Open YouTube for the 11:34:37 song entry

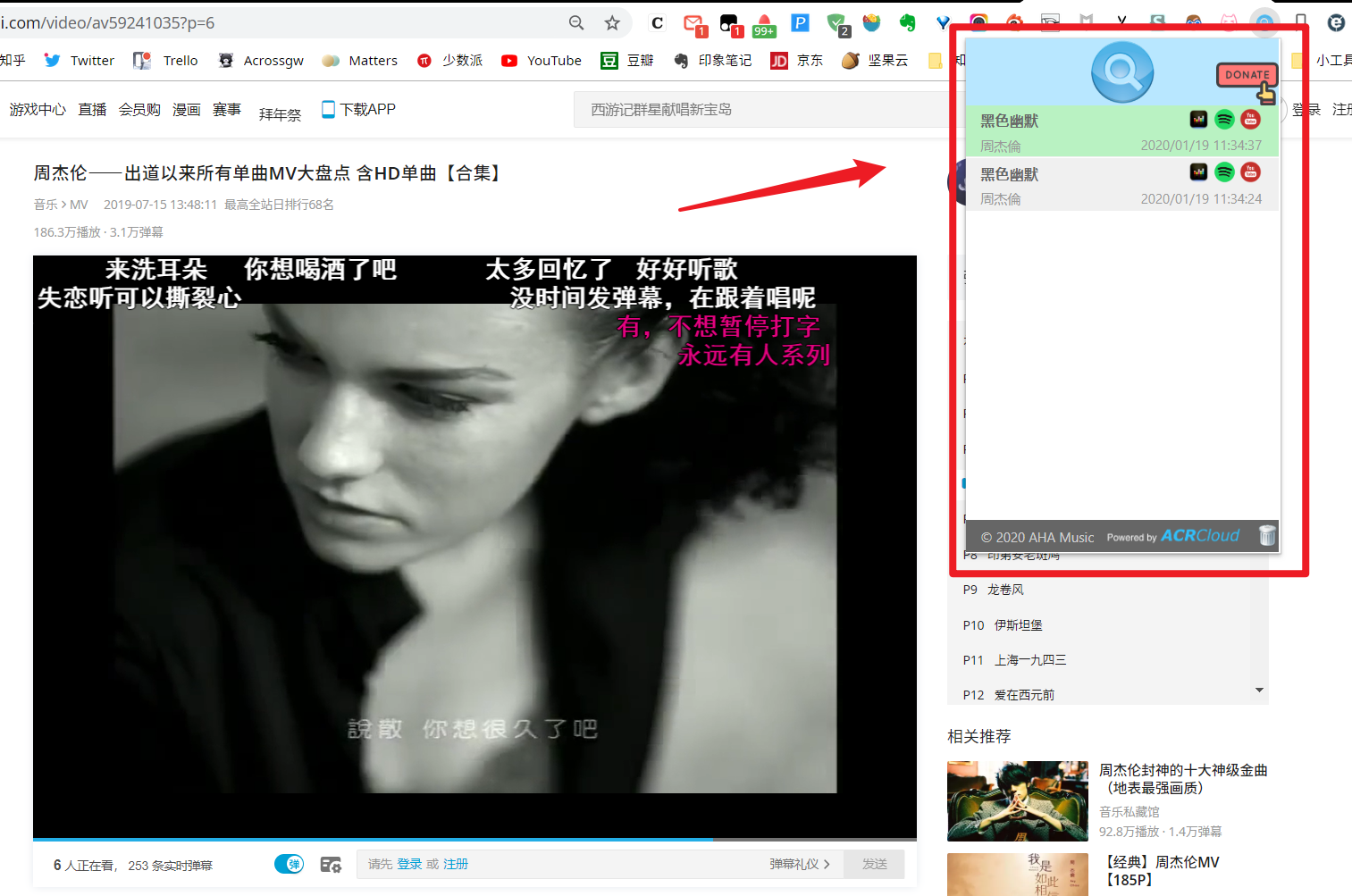coord(1250,119)
